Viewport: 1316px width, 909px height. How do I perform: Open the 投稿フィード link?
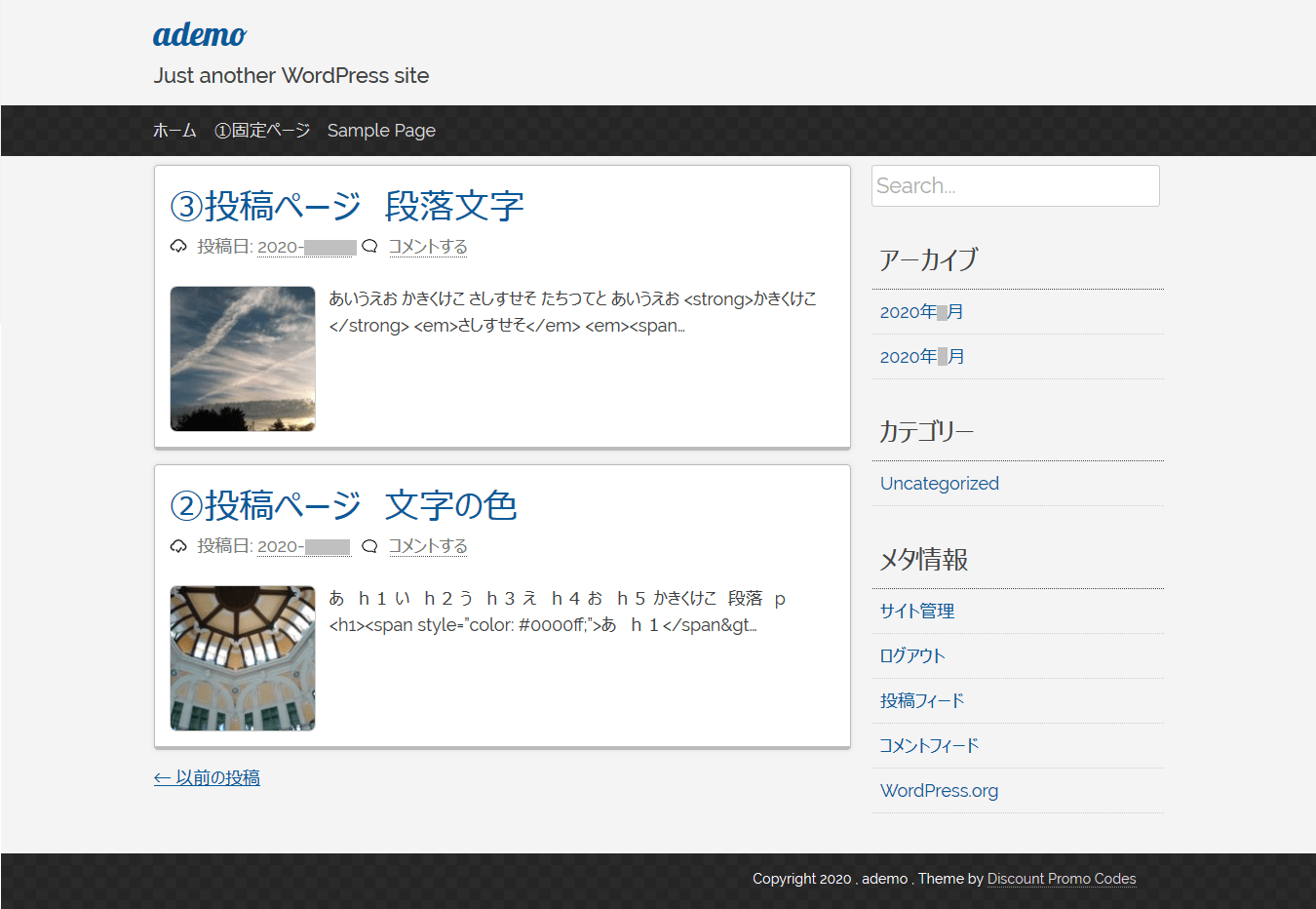(x=922, y=700)
